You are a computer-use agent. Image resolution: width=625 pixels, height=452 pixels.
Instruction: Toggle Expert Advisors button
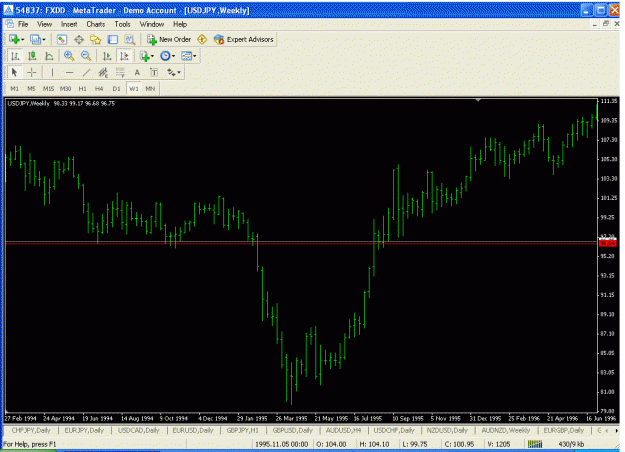pyautogui.click(x=244, y=39)
